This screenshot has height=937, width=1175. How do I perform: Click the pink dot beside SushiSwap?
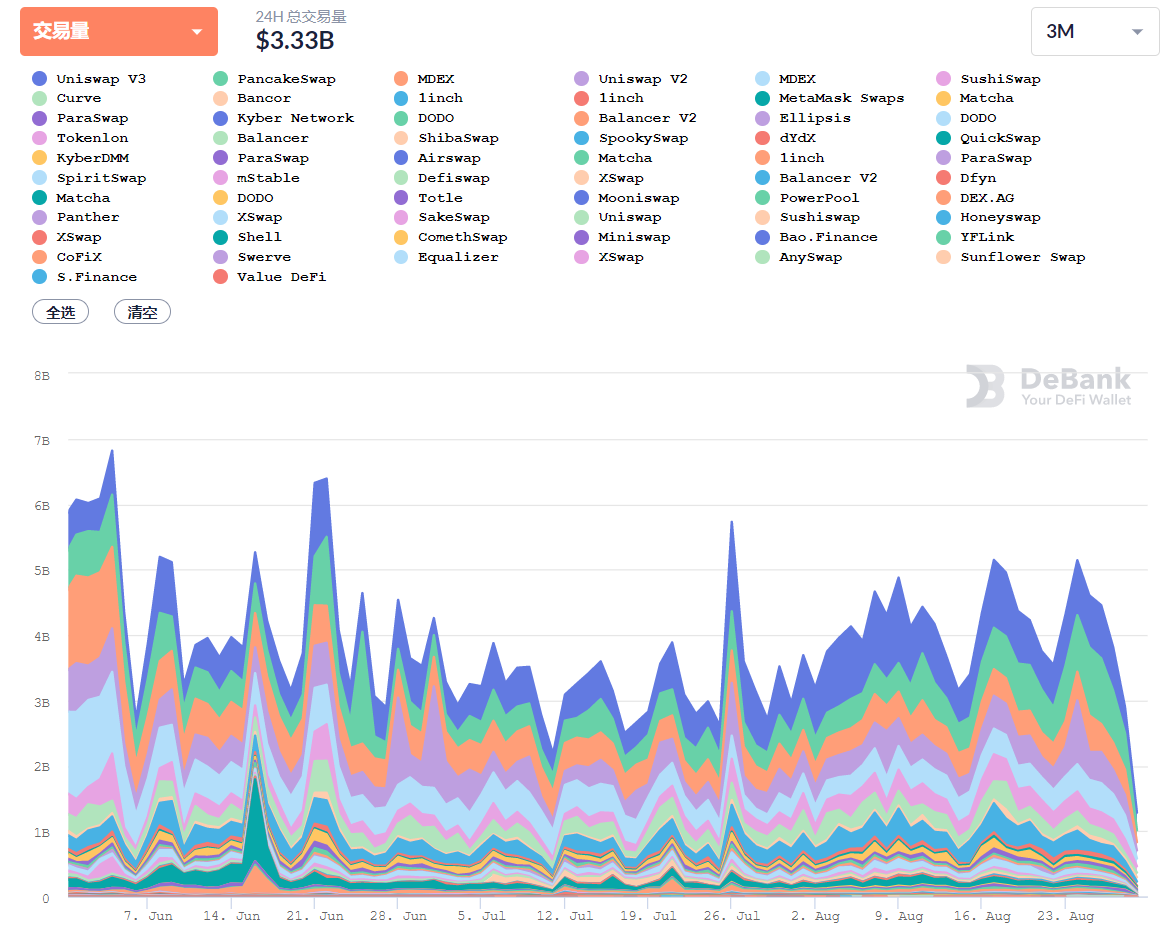[943, 79]
